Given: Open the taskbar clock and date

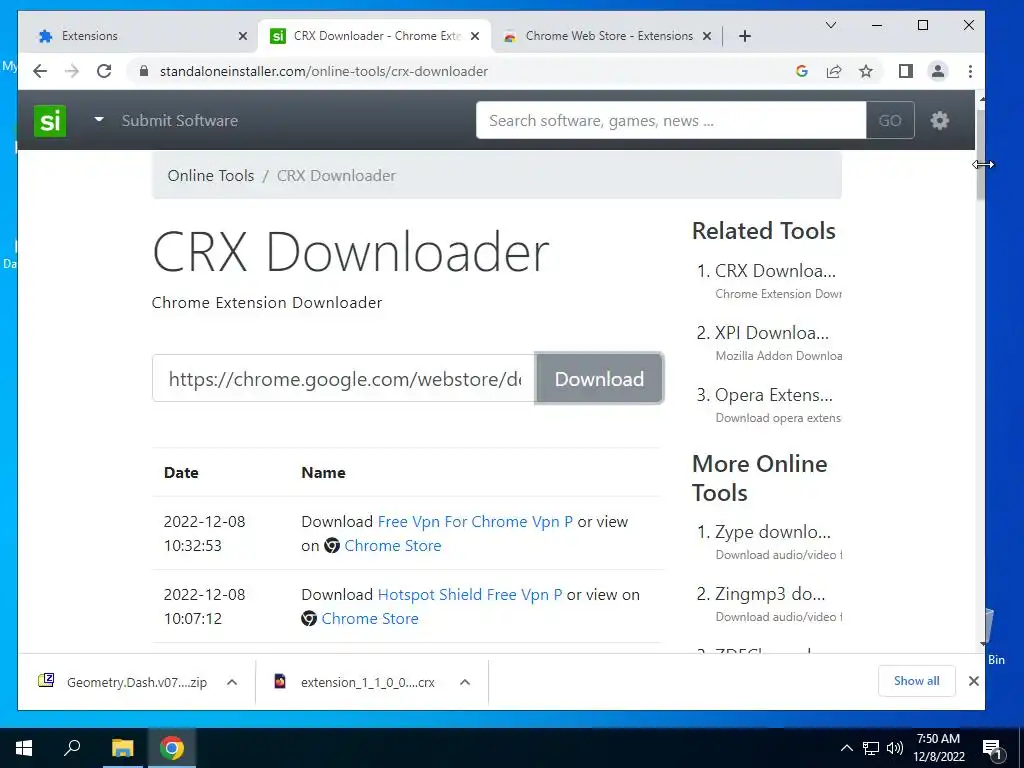Looking at the screenshot, I should (938, 748).
